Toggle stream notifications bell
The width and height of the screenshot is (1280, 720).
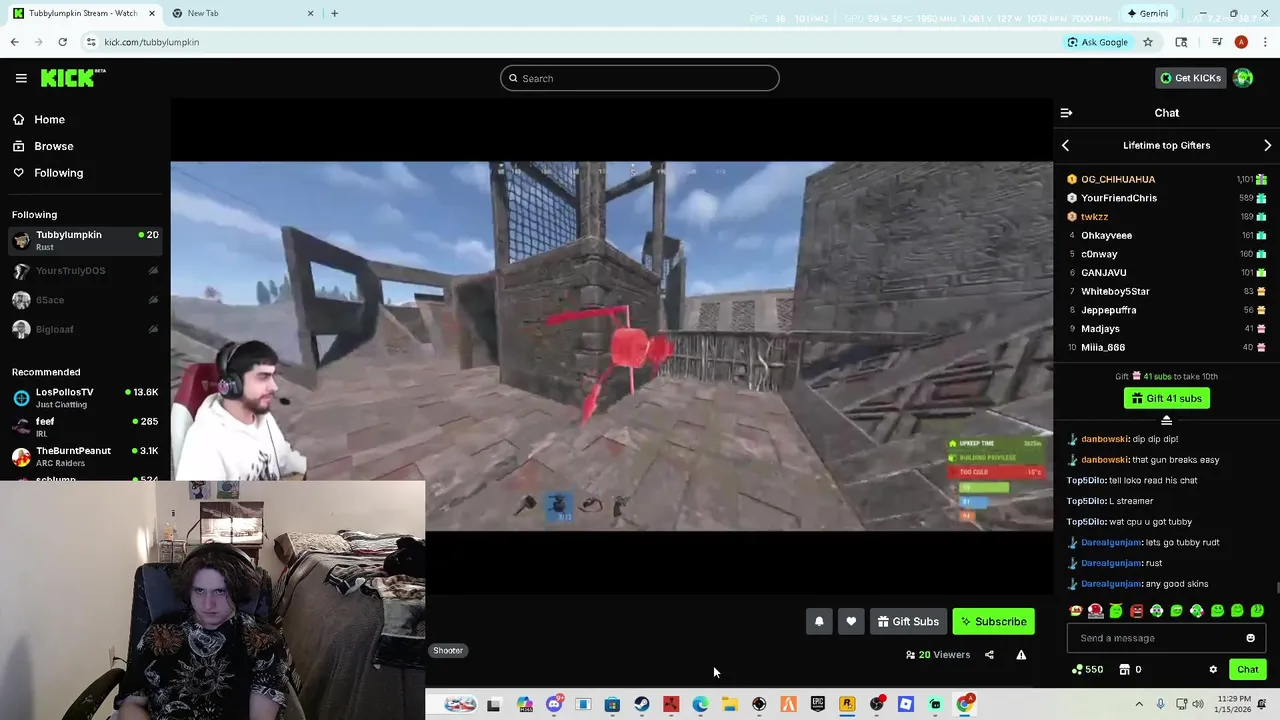click(819, 622)
